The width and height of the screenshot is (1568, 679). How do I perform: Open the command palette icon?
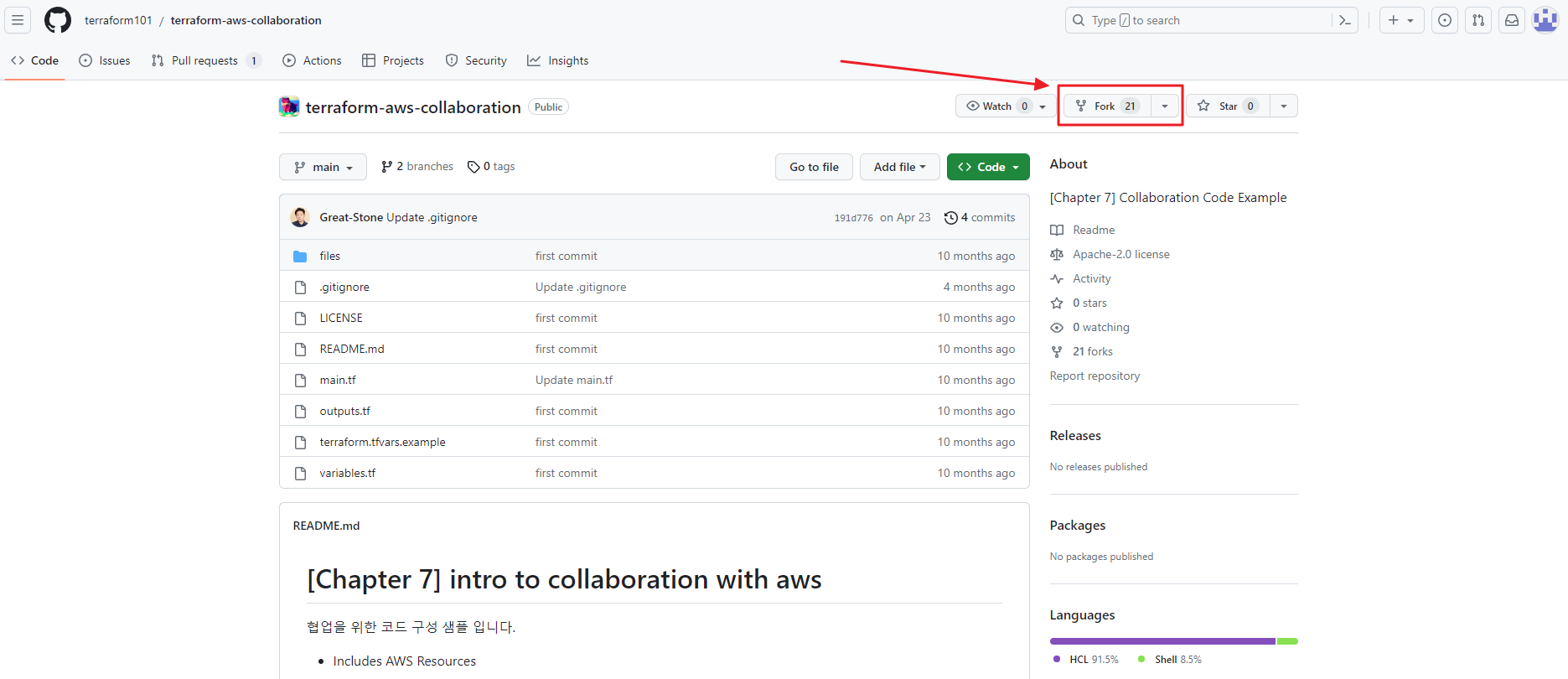(x=1345, y=20)
